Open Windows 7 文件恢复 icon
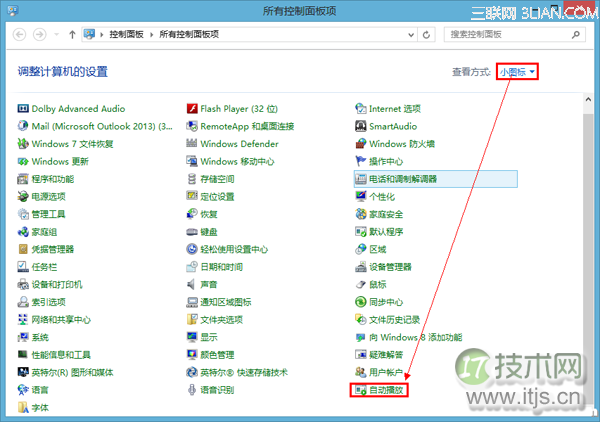This screenshot has width=600, height=422. (x=23, y=143)
